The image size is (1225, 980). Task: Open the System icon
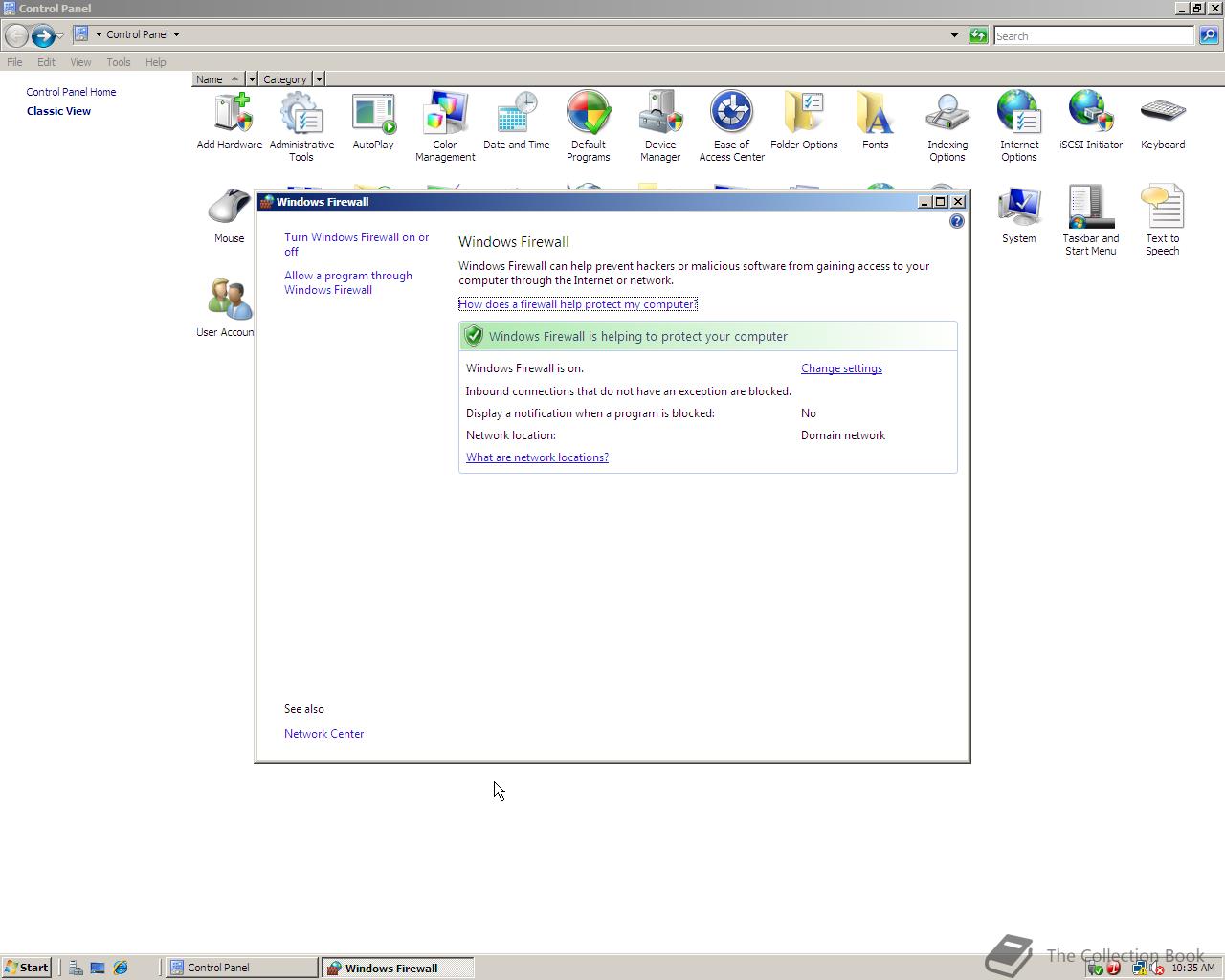[x=1019, y=215]
